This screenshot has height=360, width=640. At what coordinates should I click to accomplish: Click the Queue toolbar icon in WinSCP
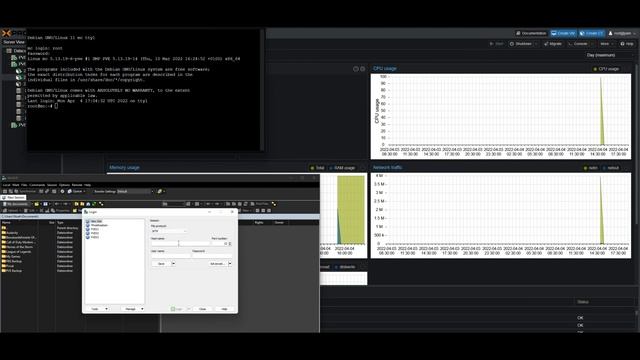(76, 191)
